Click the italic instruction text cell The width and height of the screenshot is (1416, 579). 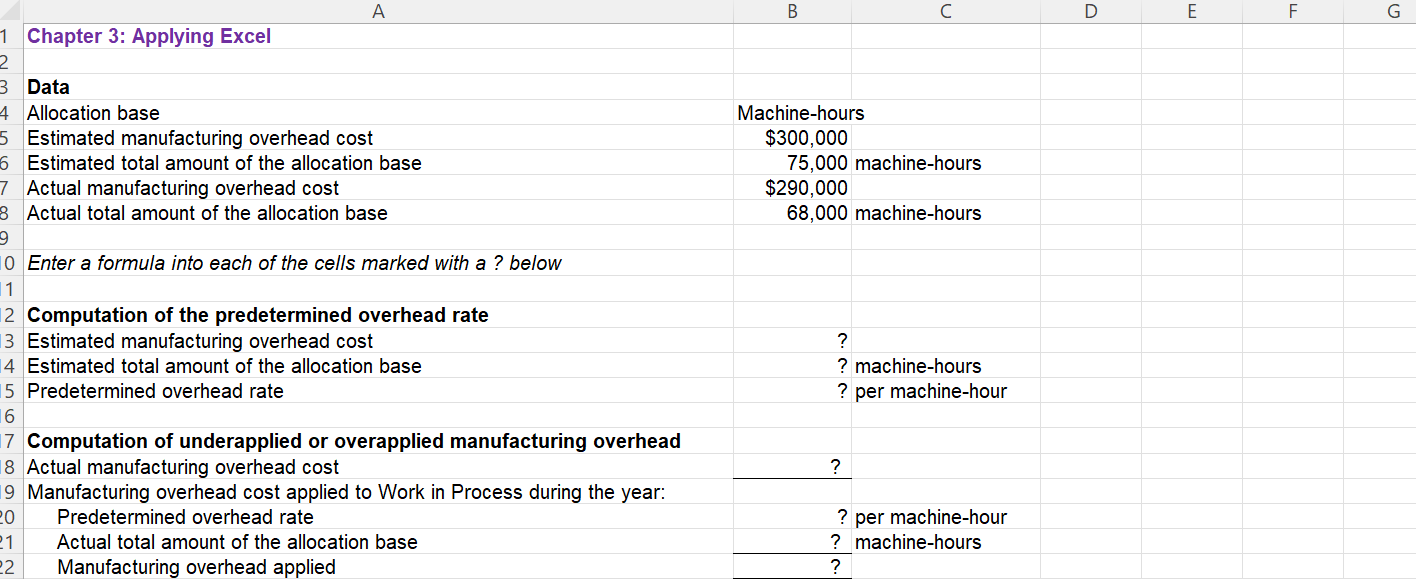click(294, 262)
